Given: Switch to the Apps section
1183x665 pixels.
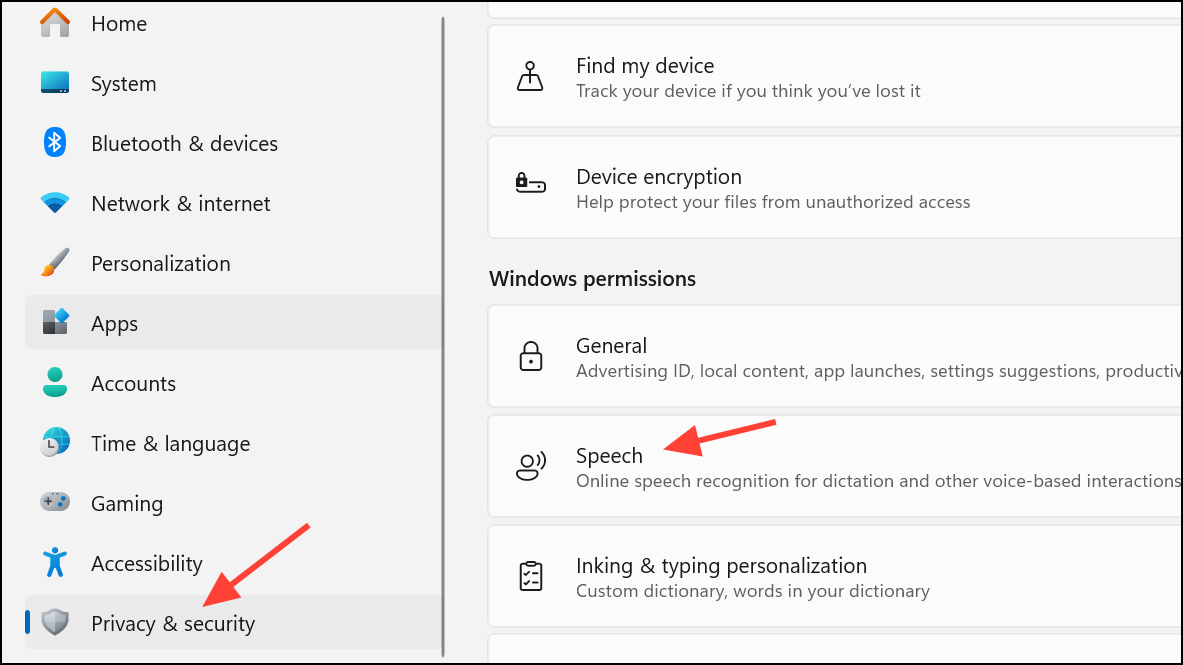Looking at the screenshot, I should pos(114,323).
